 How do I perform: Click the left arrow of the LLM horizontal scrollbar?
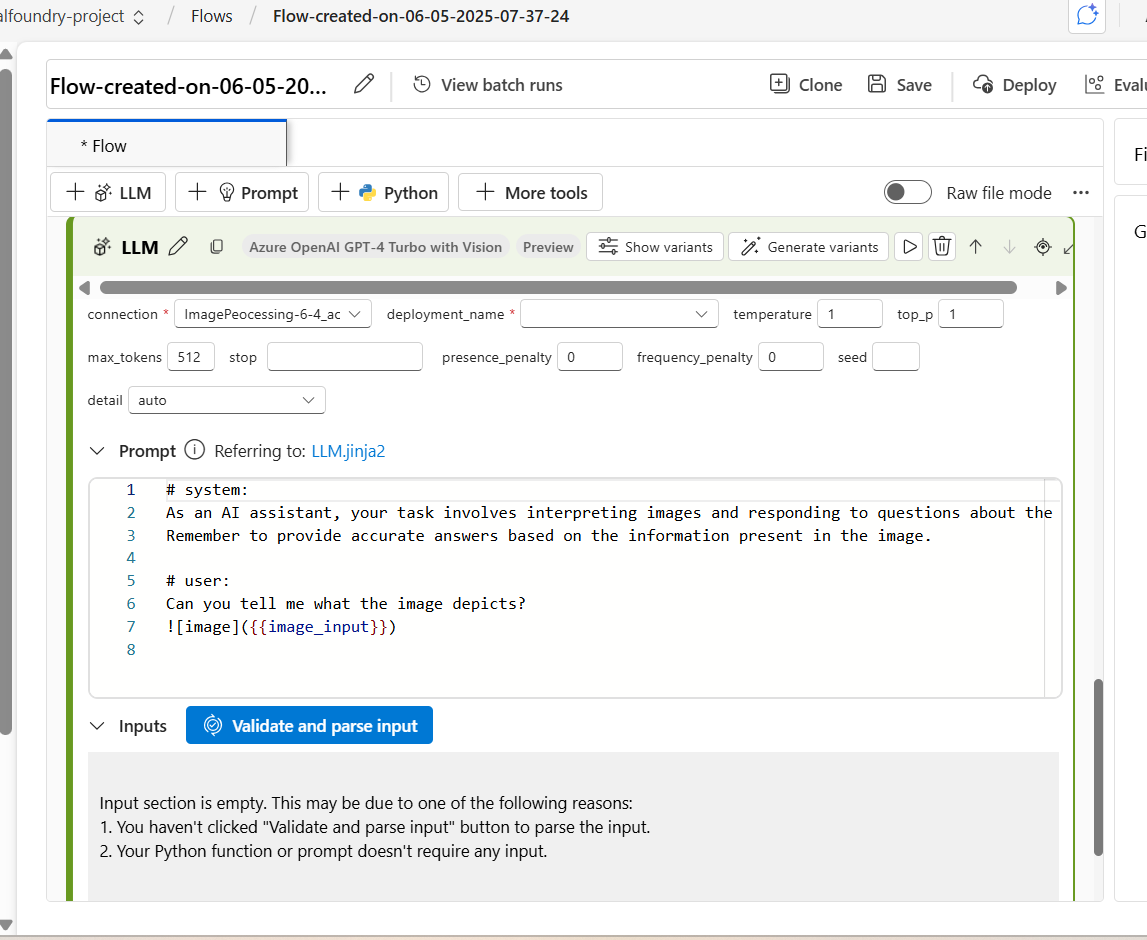[x=84, y=287]
